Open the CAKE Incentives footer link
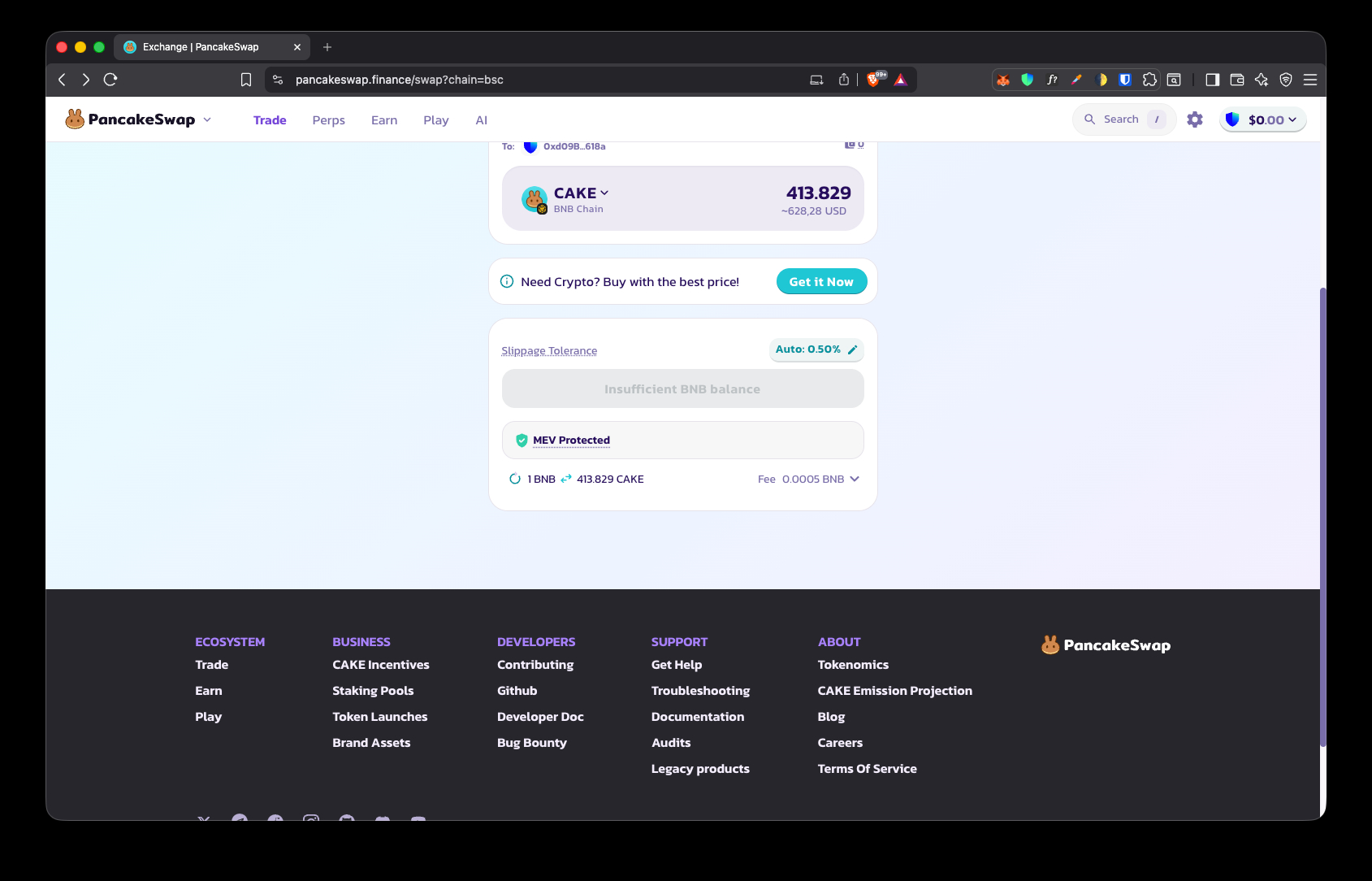 click(x=381, y=665)
